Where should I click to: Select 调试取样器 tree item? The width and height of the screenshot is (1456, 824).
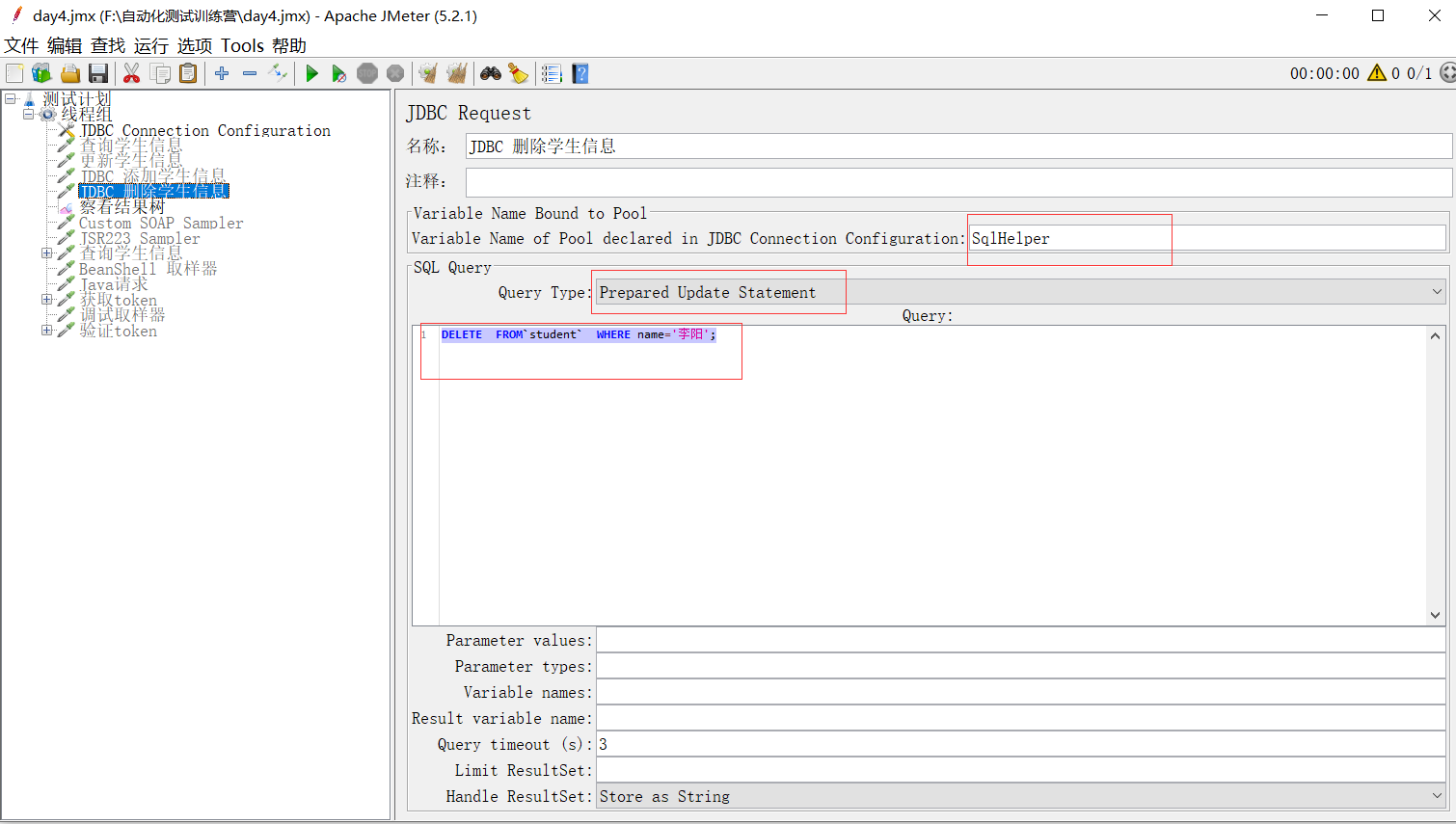point(122,315)
